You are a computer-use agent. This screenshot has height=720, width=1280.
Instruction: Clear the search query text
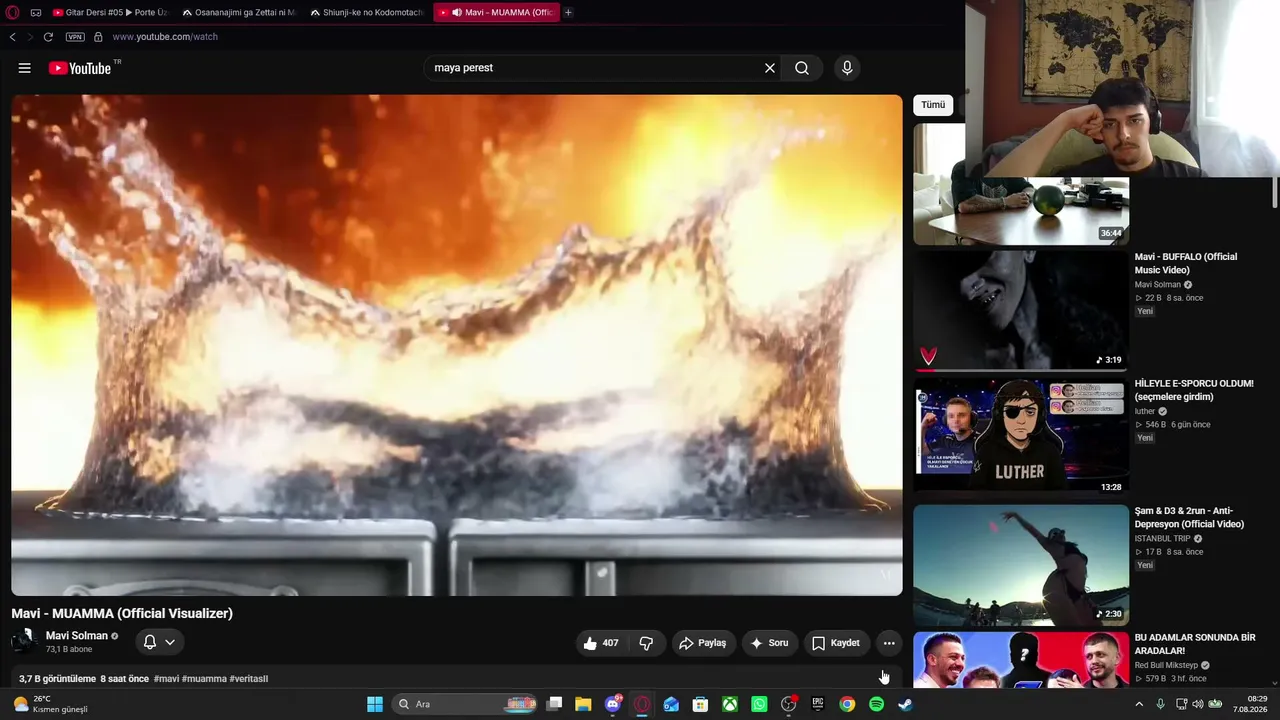(x=770, y=68)
